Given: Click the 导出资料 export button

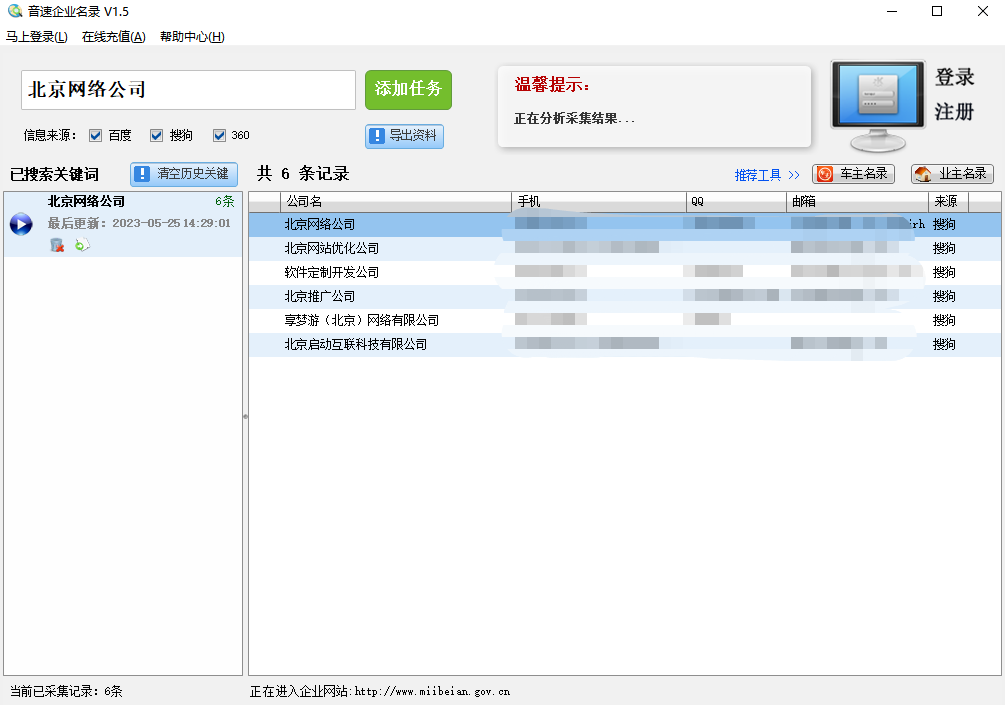Looking at the screenshot, I should pyautogui.click(x=404, y=136).
